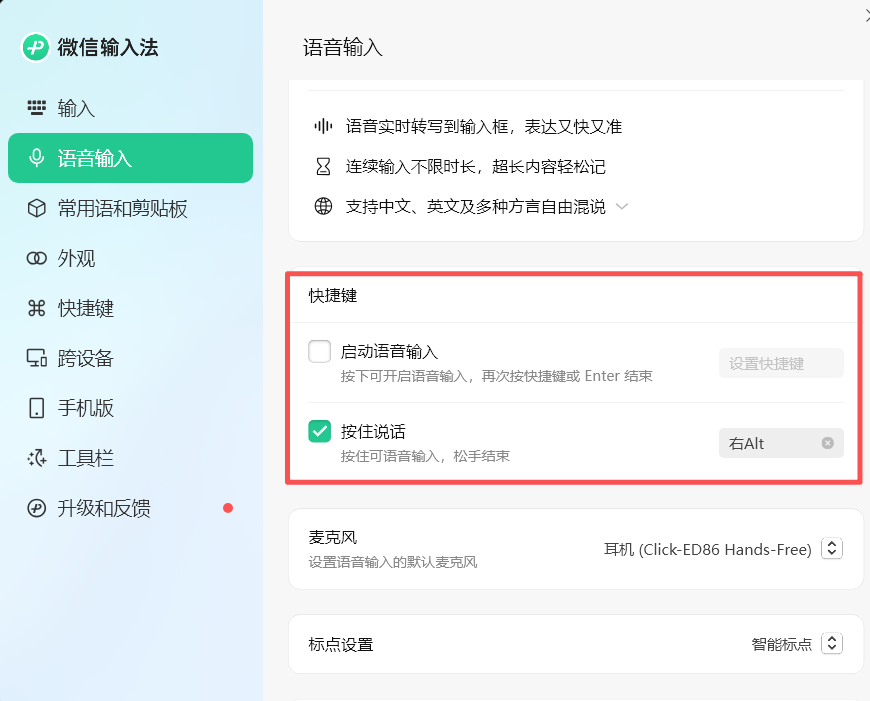The width and height of the screenshot is (870, 701).
Task: Switch to the 外观 section
Action: click(x=130, y=258)
